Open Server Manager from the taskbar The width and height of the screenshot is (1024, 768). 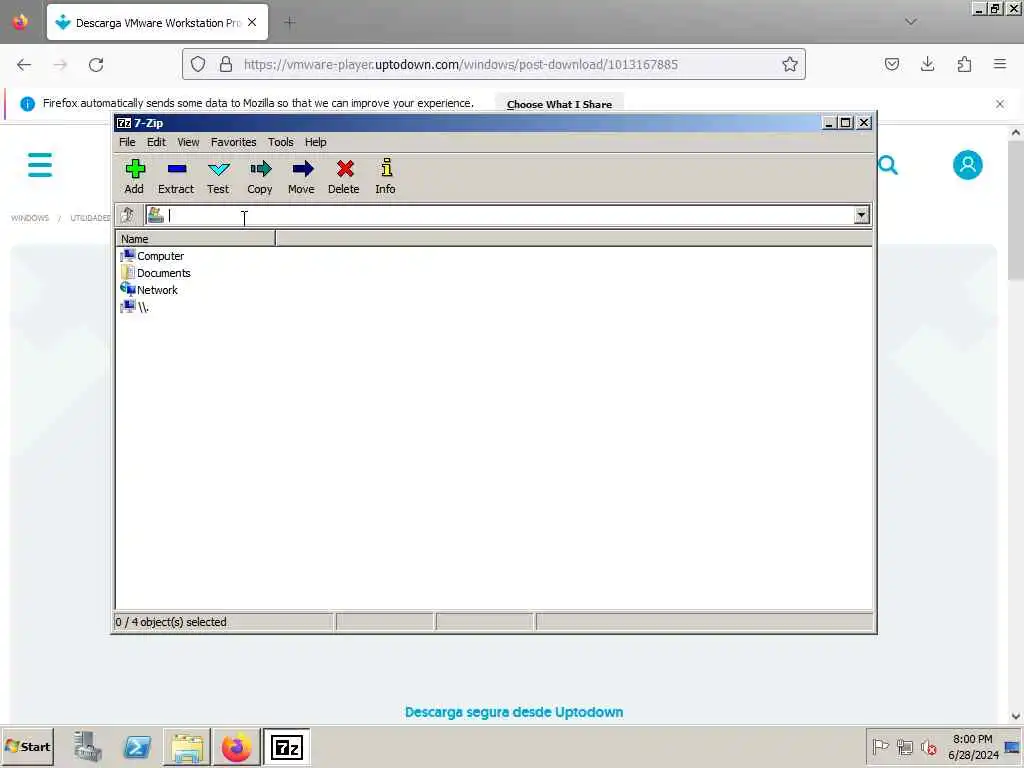click(88, 746)
